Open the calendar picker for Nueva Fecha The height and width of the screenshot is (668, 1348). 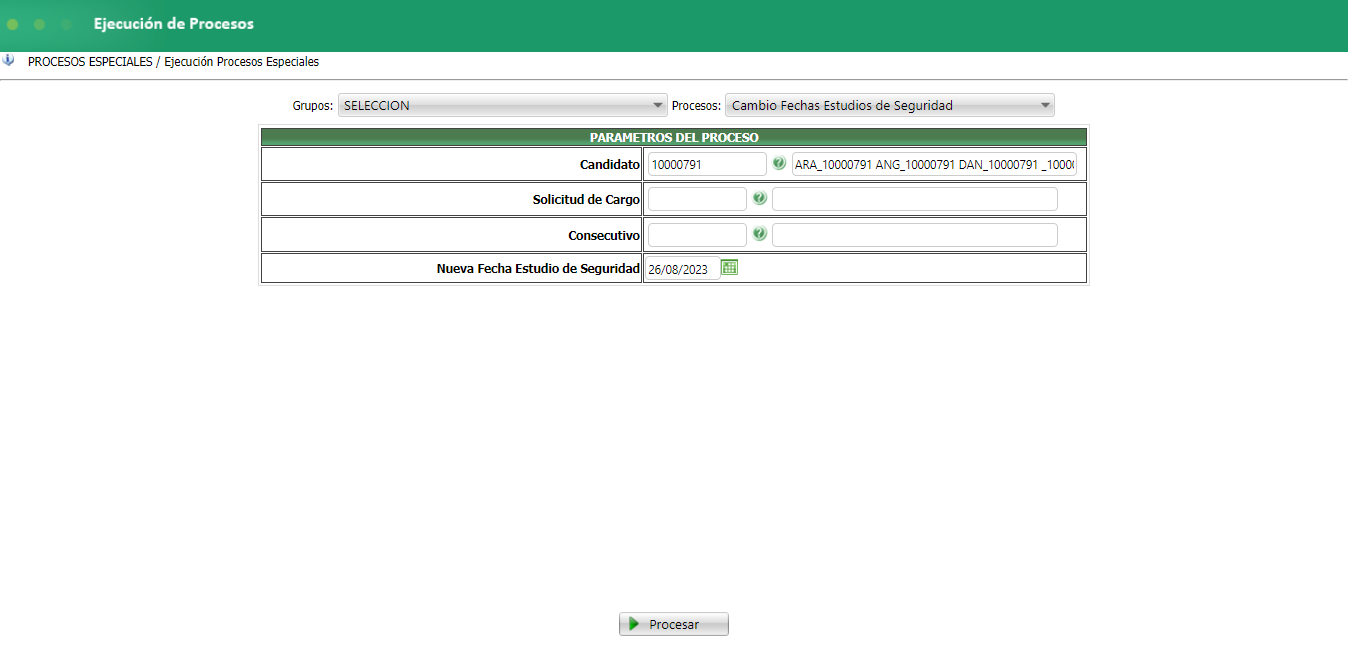tap(729, 267)
